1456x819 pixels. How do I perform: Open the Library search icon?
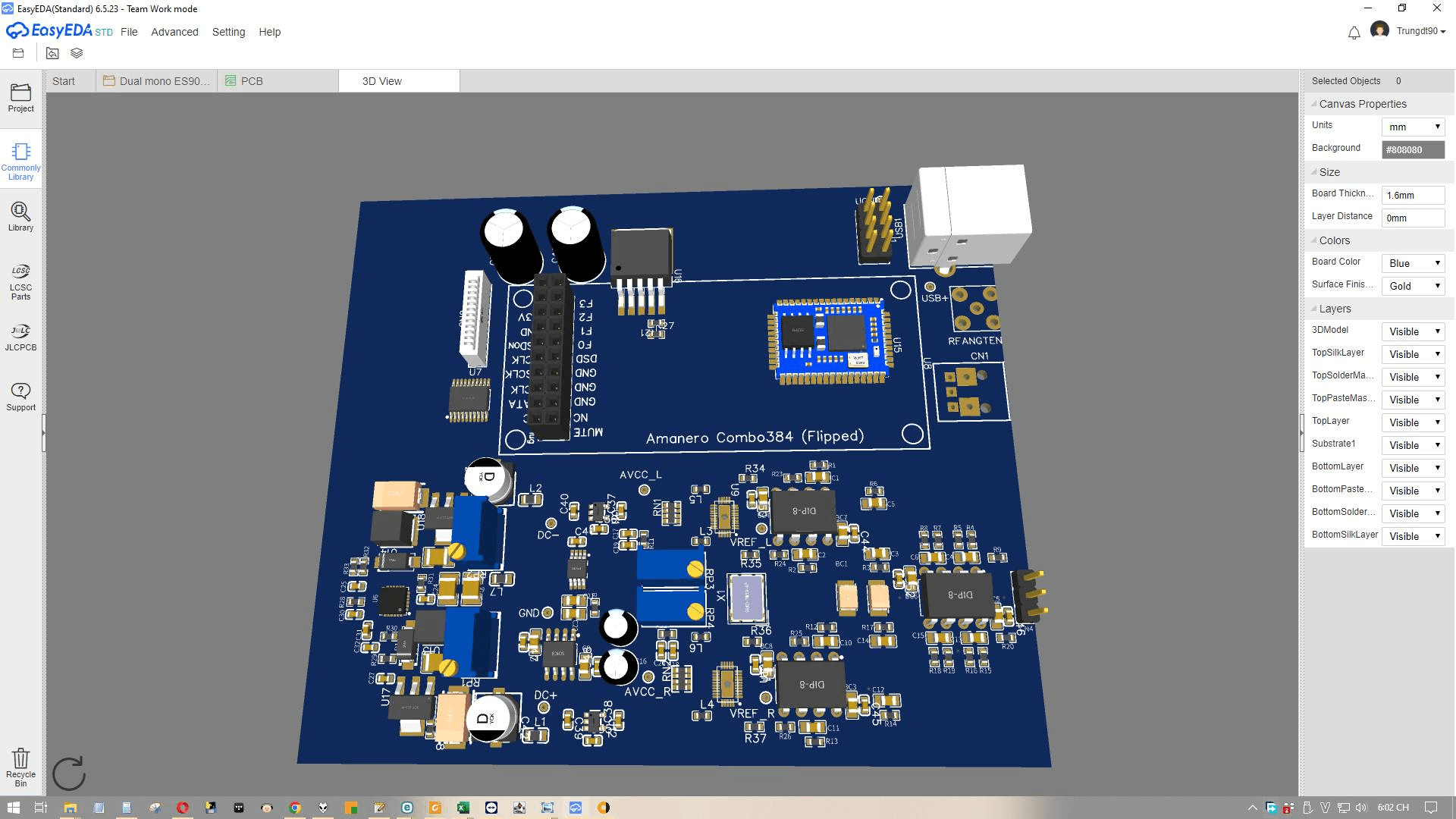click(20, 216)
